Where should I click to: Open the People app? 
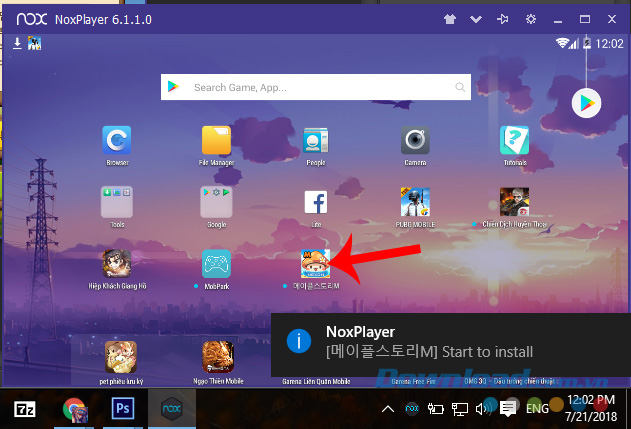click(316, 140)
